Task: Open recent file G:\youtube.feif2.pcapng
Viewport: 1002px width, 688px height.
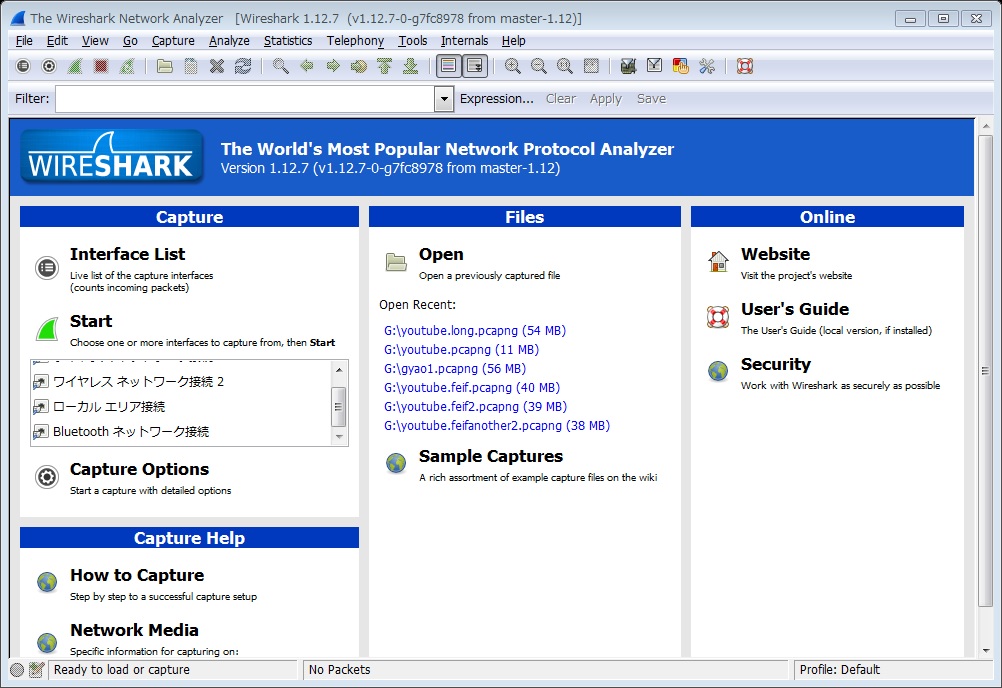Action: [475, 407]
